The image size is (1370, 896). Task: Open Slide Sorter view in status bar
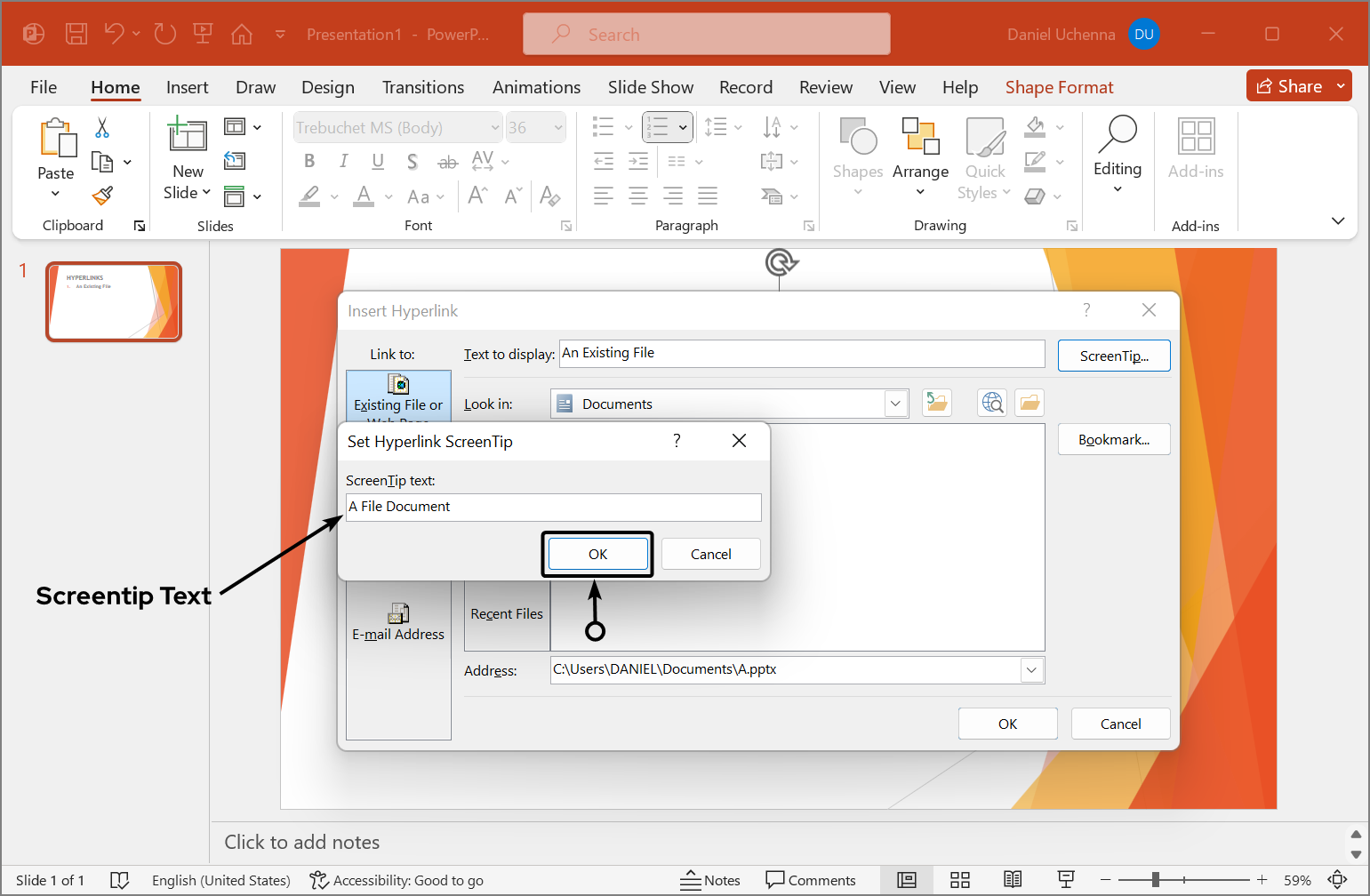(959, 880)
